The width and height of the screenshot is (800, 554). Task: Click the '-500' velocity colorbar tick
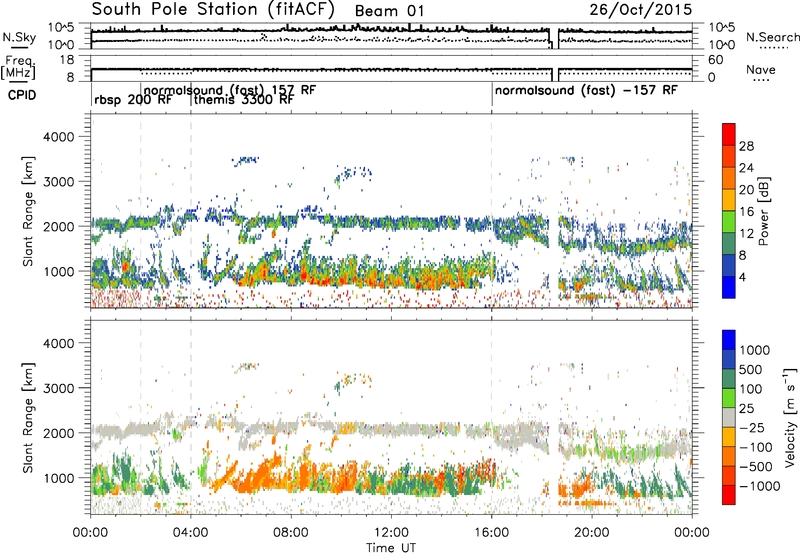756,466
